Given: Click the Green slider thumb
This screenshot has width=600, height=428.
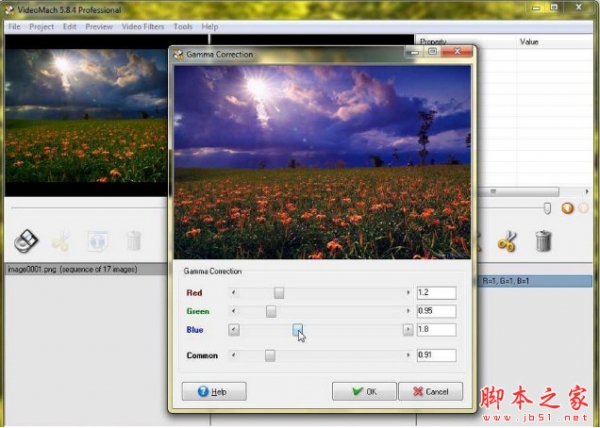Looking at the screenshot, I should (271, 311).
